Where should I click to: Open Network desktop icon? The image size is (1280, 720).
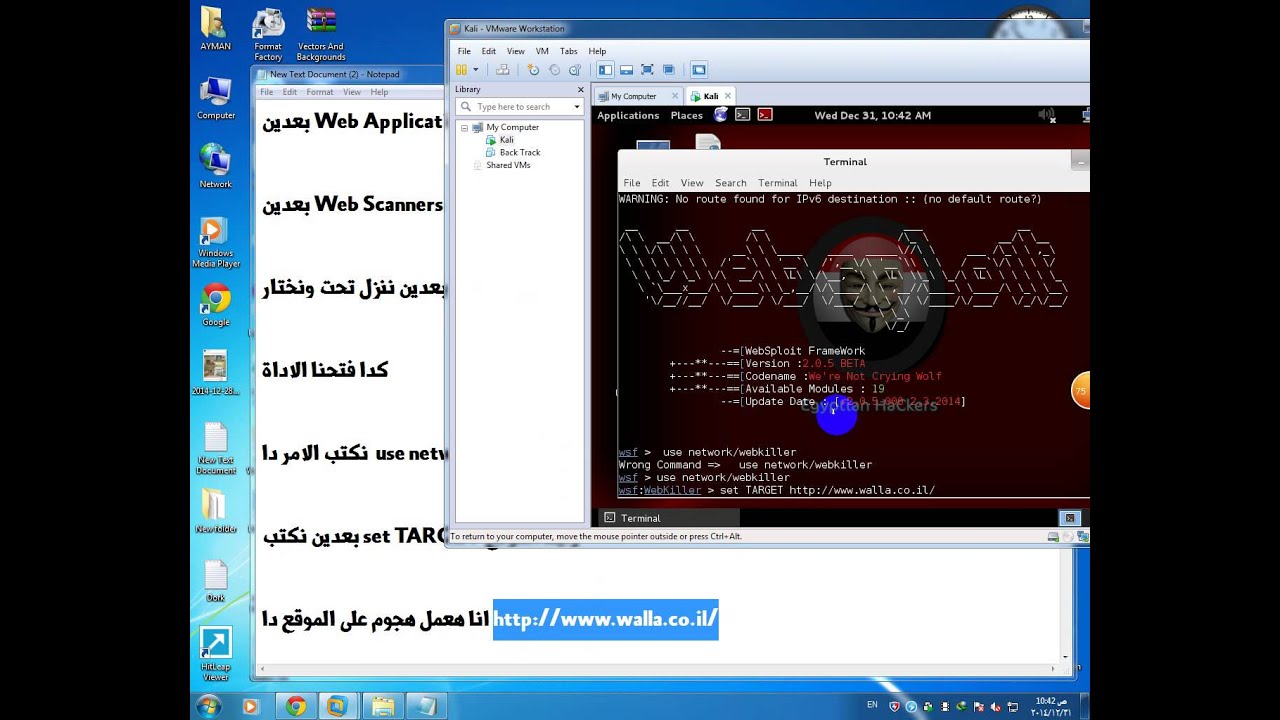(216, 167)
